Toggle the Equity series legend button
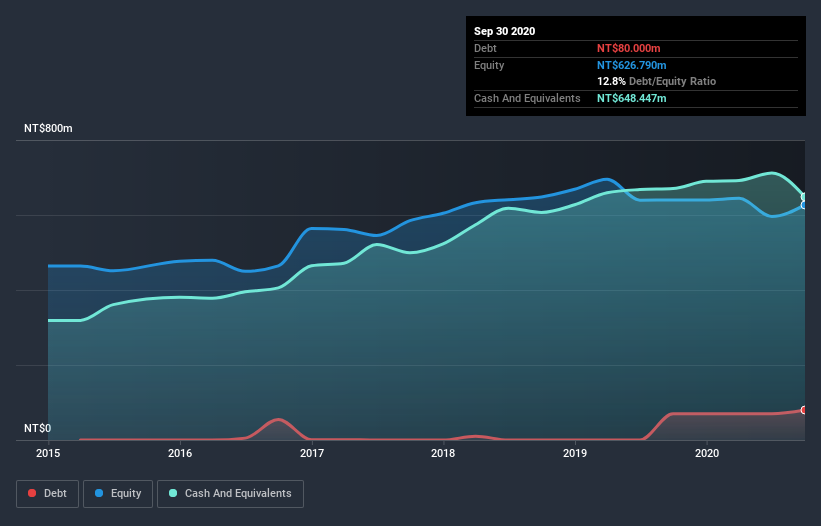The image size is (821, 526). point(118,494)
